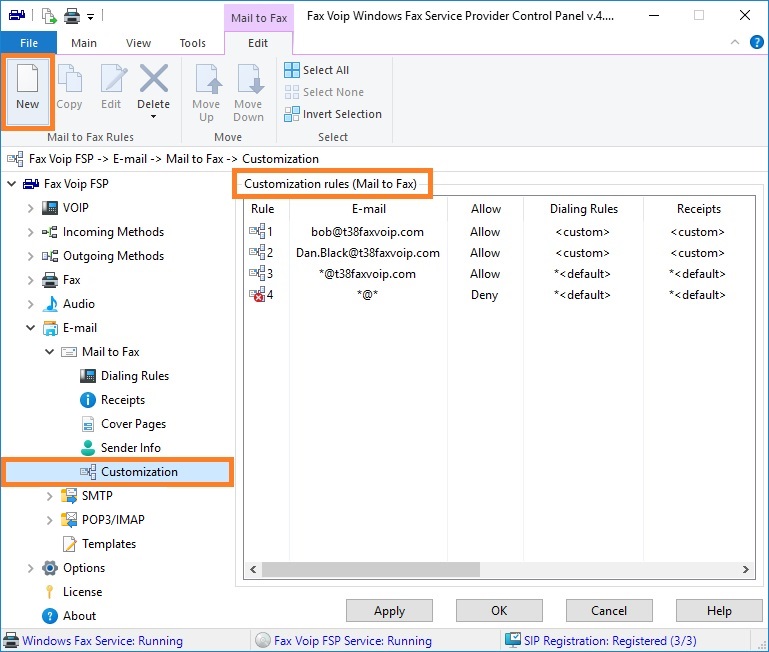
Task: Select the Fax machine icon in tree
Action: tap(50, 280)
